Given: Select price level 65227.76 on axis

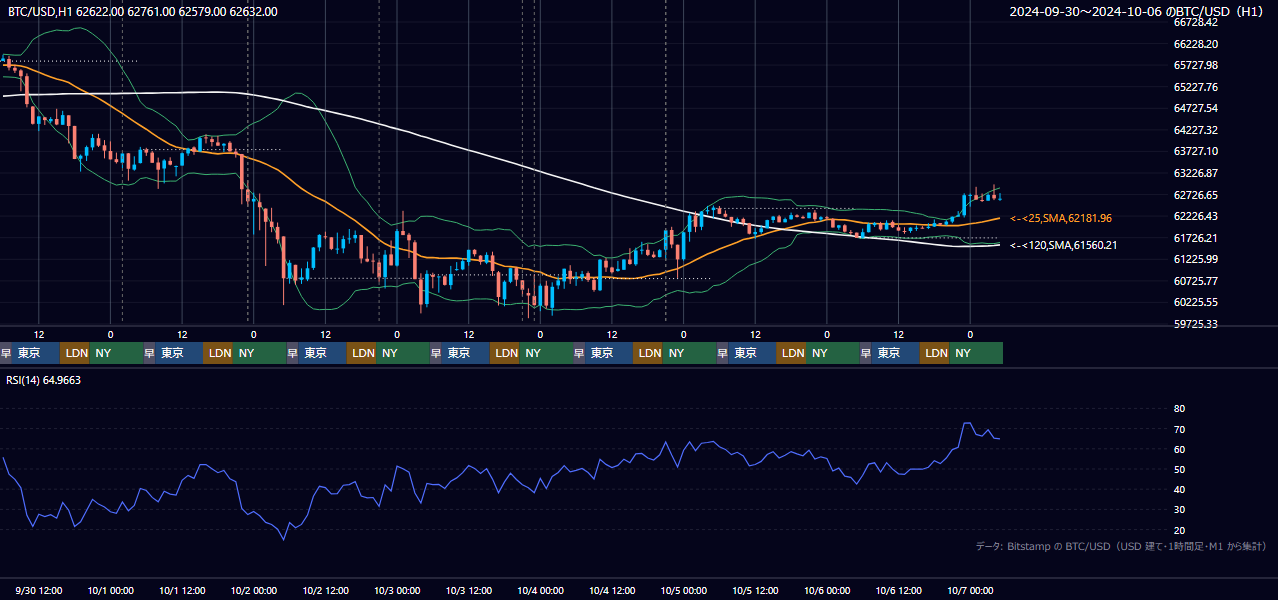Looking at the screenshot, I should 1195,87.
